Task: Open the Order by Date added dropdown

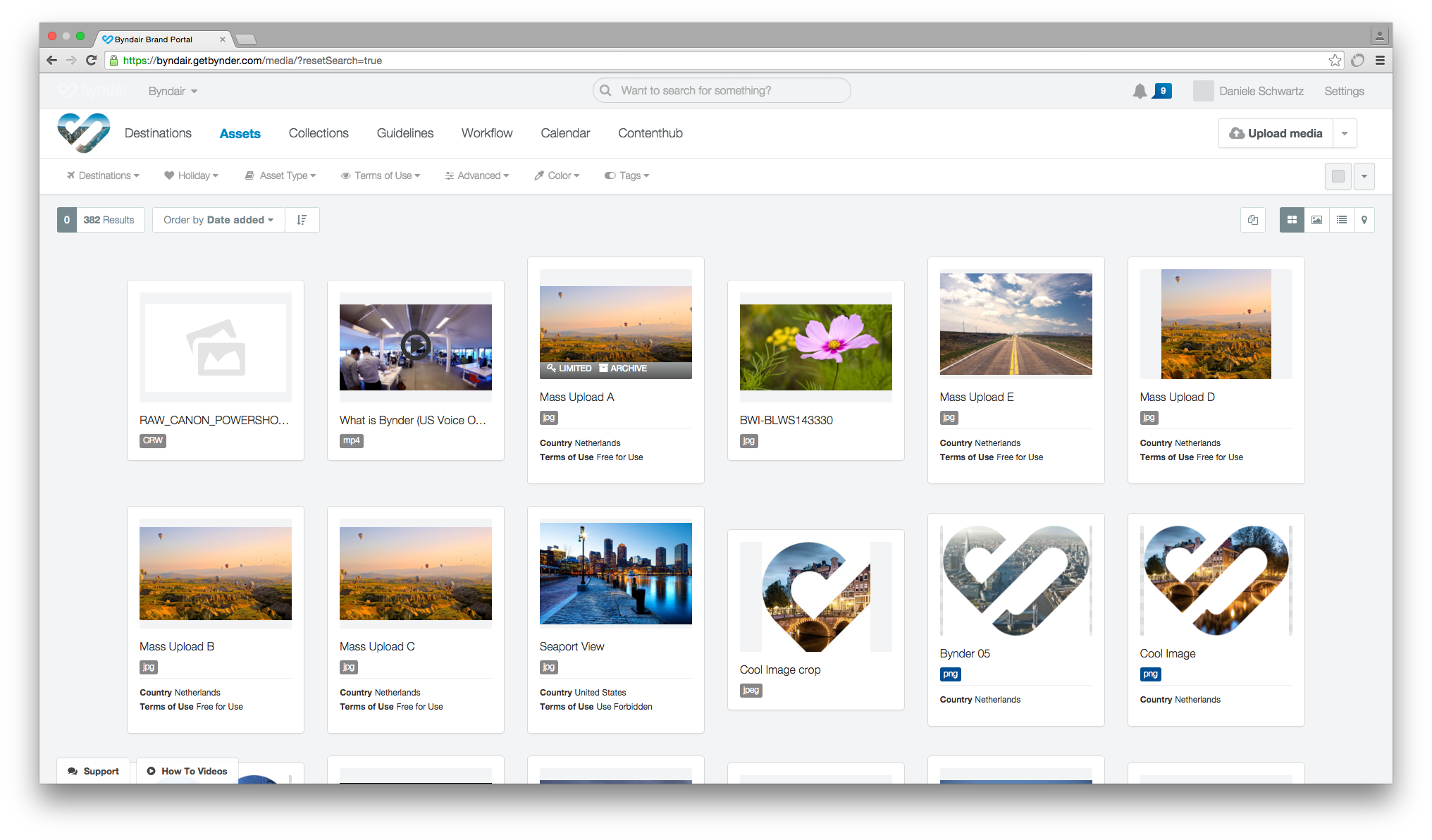Action: click(x=218, y=220)
